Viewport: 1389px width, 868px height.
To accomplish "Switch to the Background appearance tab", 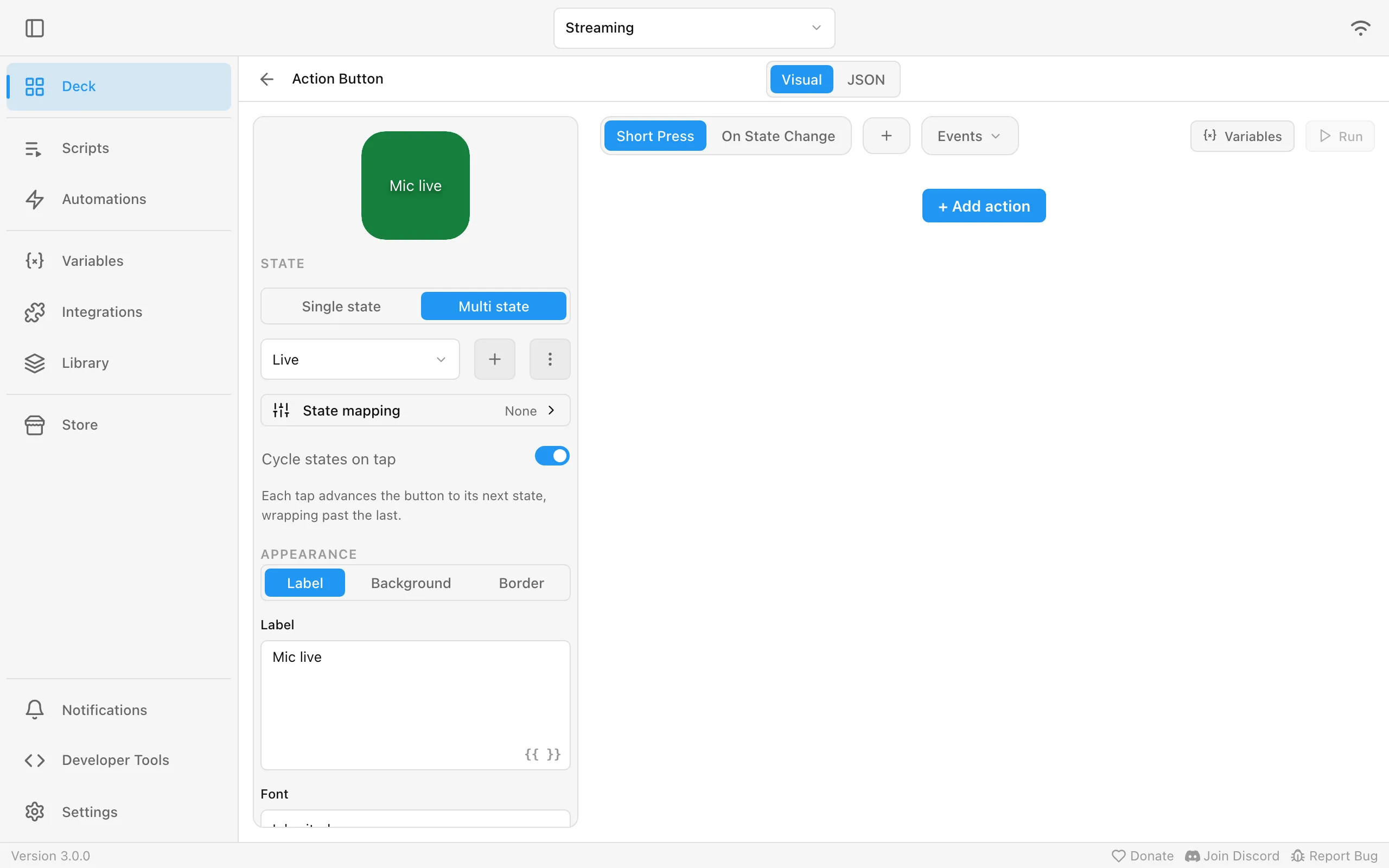I will 411,583.
